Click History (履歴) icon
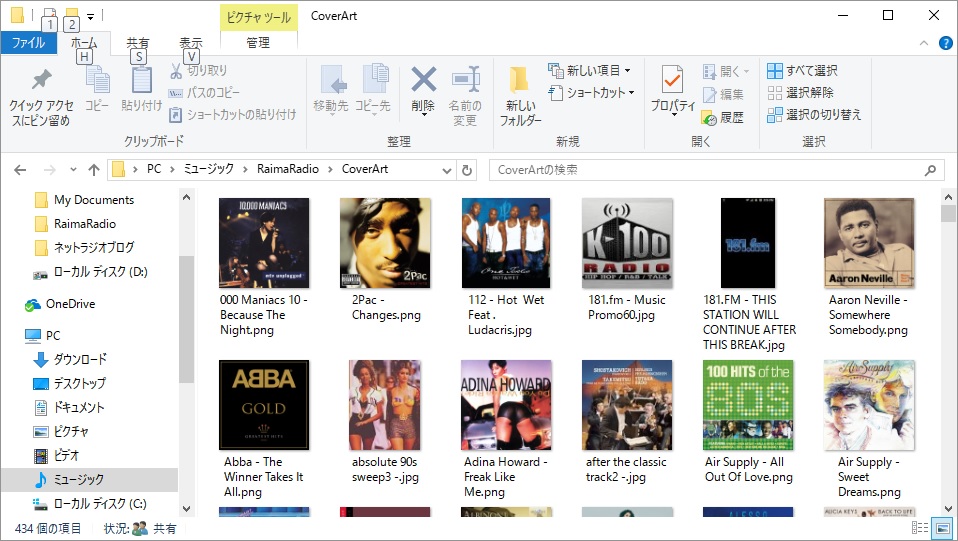Screen dimensions: 958x541 click(x=709, y=117)
